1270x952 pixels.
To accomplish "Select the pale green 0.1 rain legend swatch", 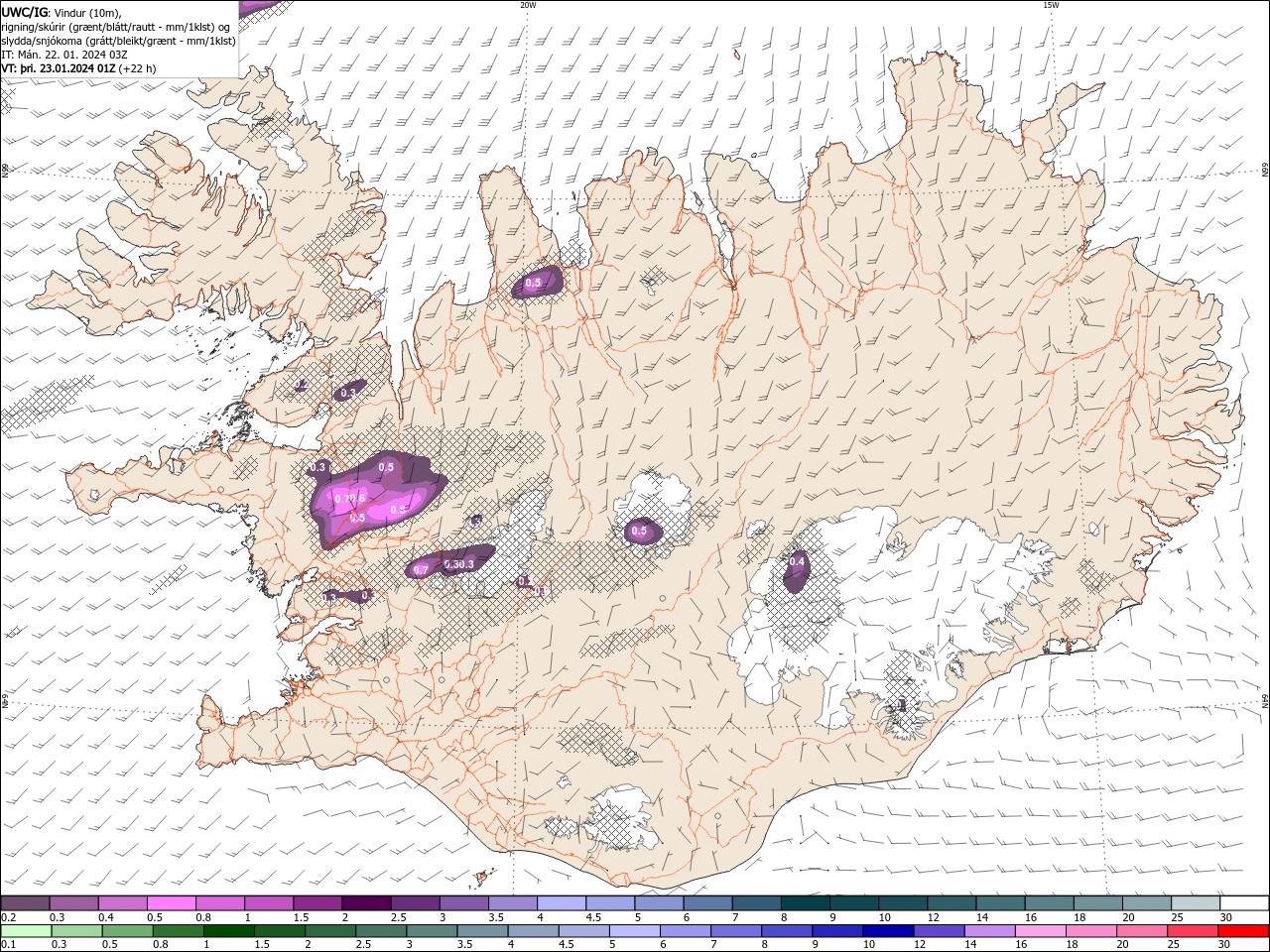I will (x=26, y=931).
